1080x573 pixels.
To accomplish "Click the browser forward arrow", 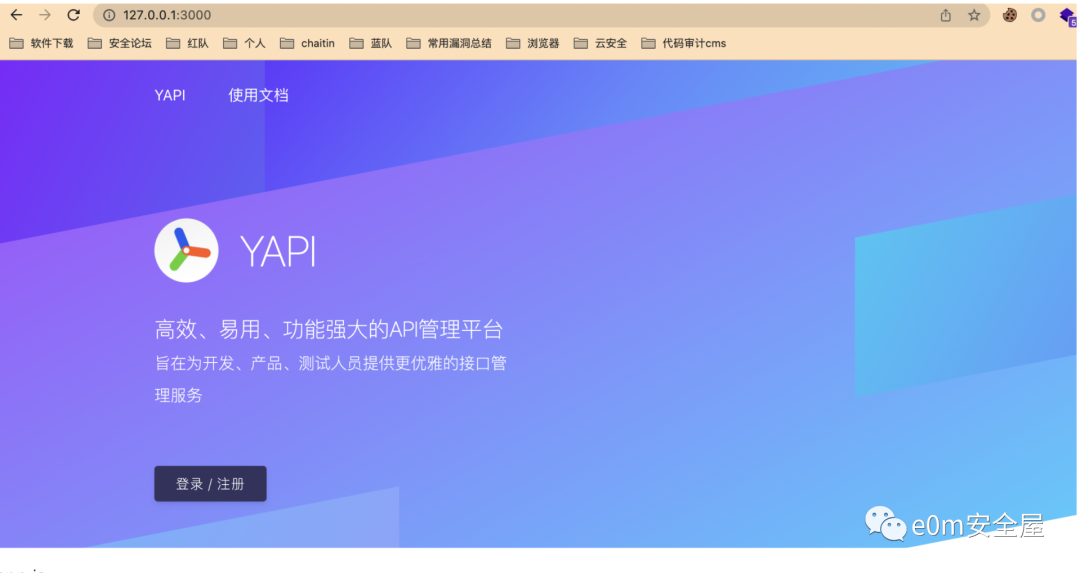I will [x=45, y=14].
